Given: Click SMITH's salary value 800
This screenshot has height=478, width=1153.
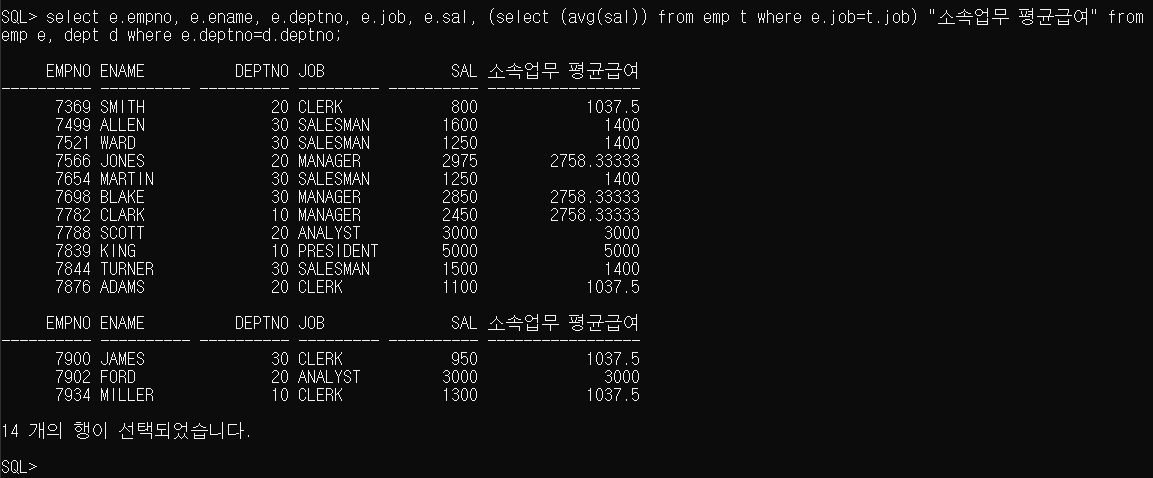Looking at the screenshot, I should (464, 107).
